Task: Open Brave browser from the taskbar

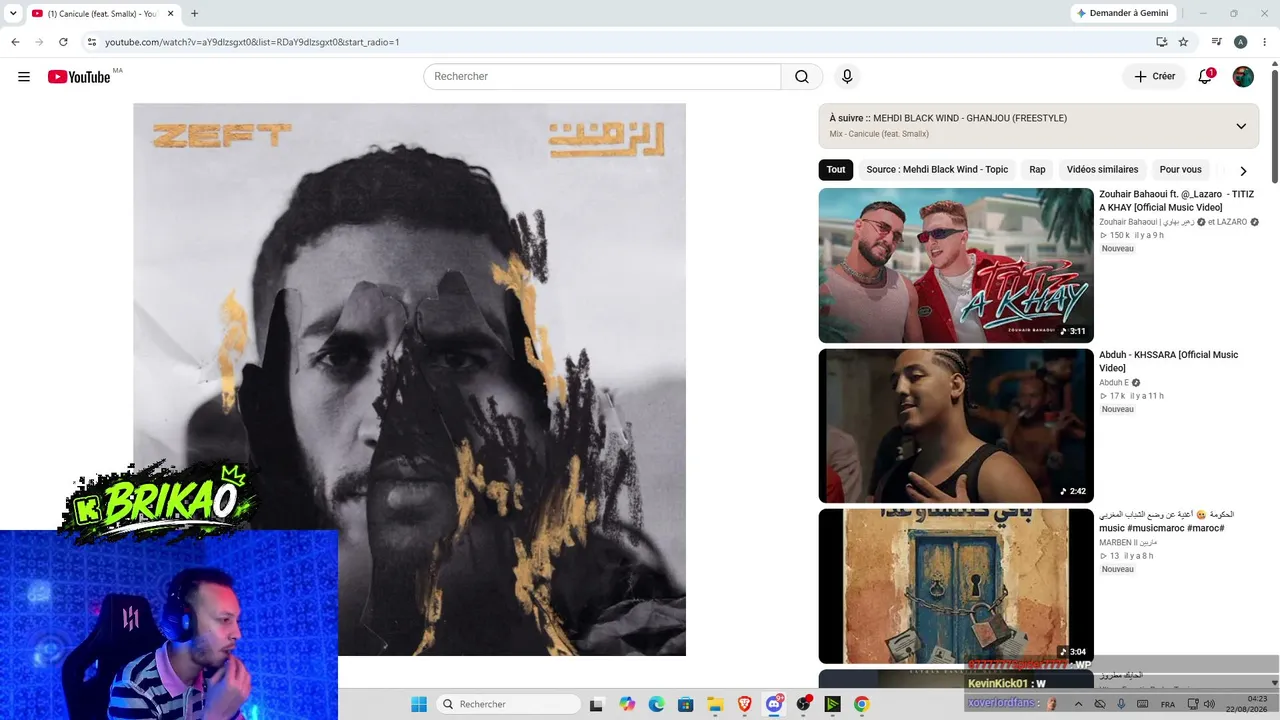Action: pyautogui.click(x=744, y=704)
